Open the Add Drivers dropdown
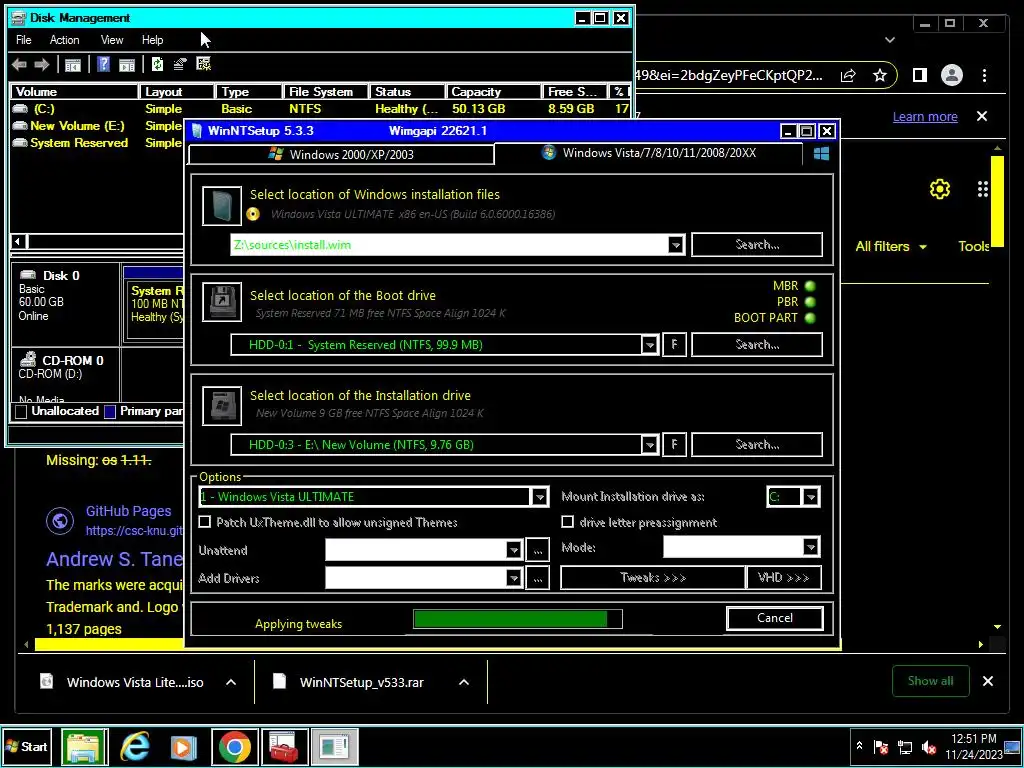 pyautogui.click(x=514, y=578)
